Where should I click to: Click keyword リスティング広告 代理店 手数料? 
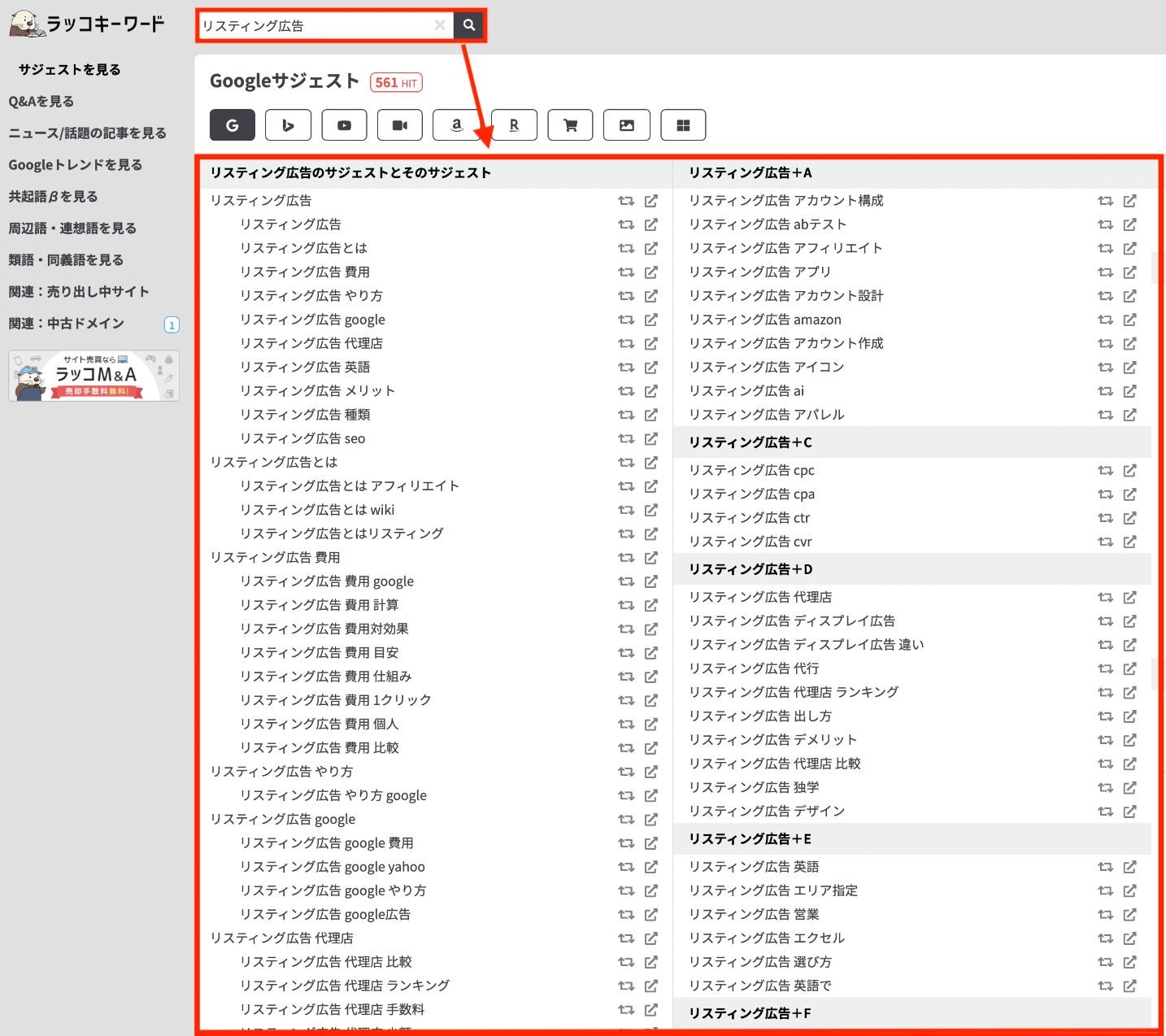pos(333,1010)
